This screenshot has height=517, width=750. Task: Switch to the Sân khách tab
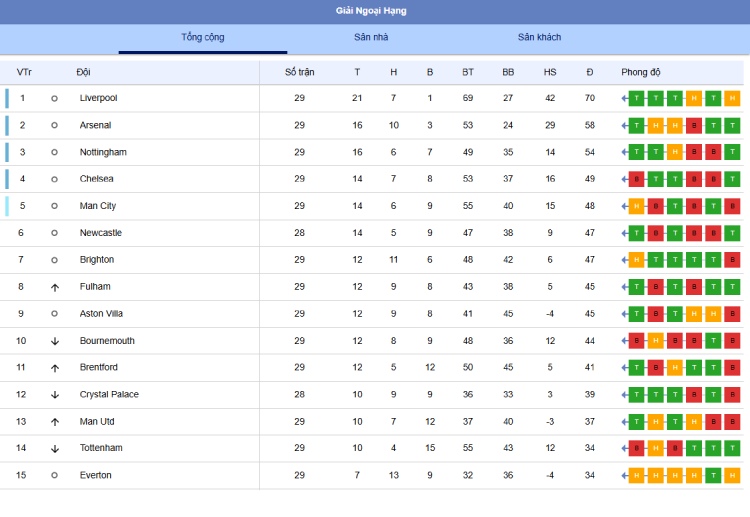pos(539,38)
